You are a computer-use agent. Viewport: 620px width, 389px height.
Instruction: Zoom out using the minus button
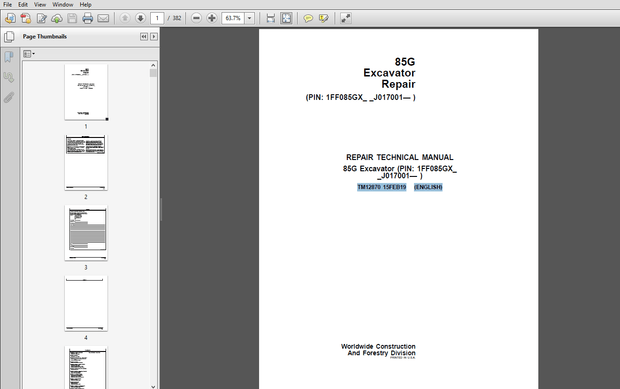tap(196, 18)
